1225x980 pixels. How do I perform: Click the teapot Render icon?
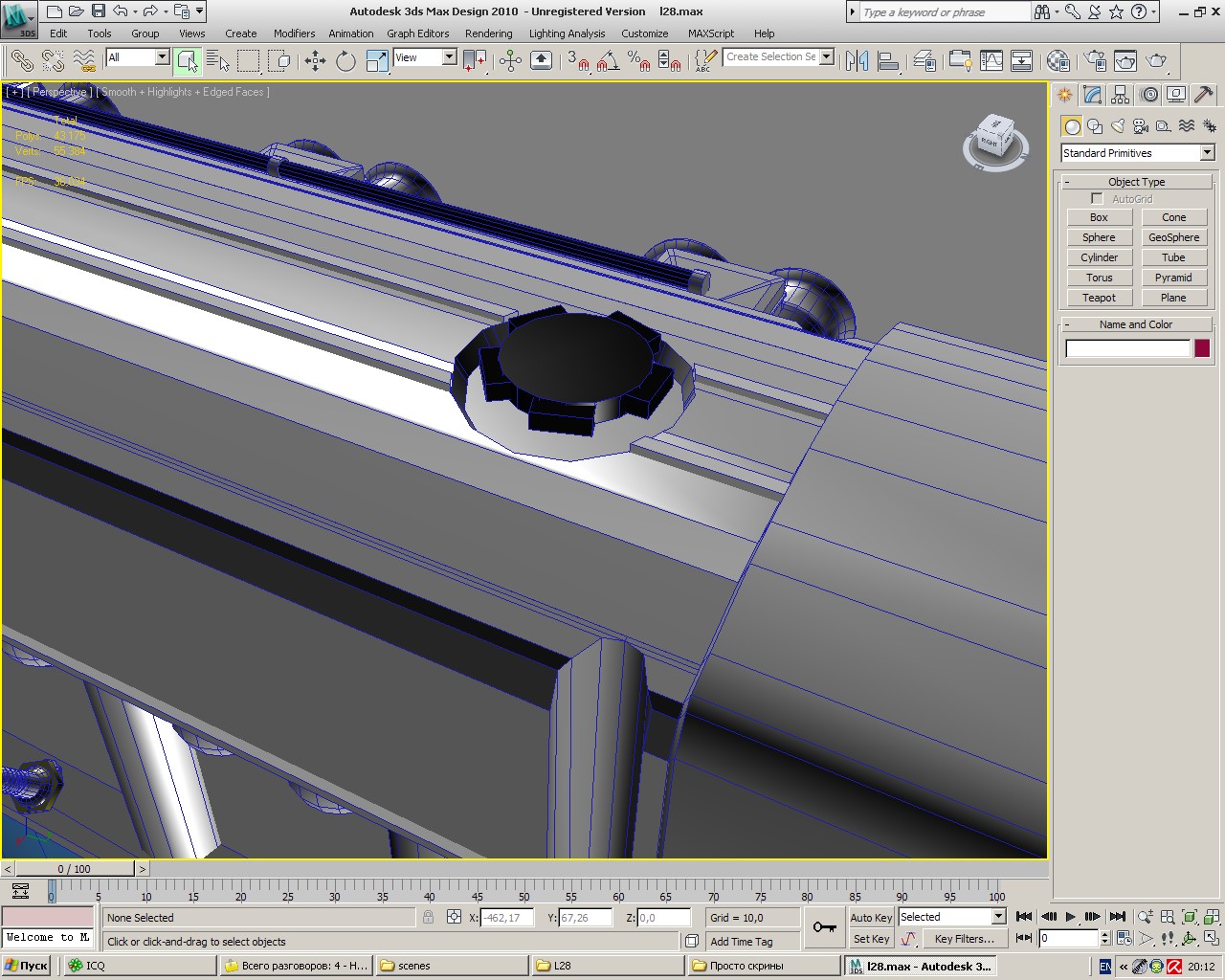click(x=1157, y=61)
